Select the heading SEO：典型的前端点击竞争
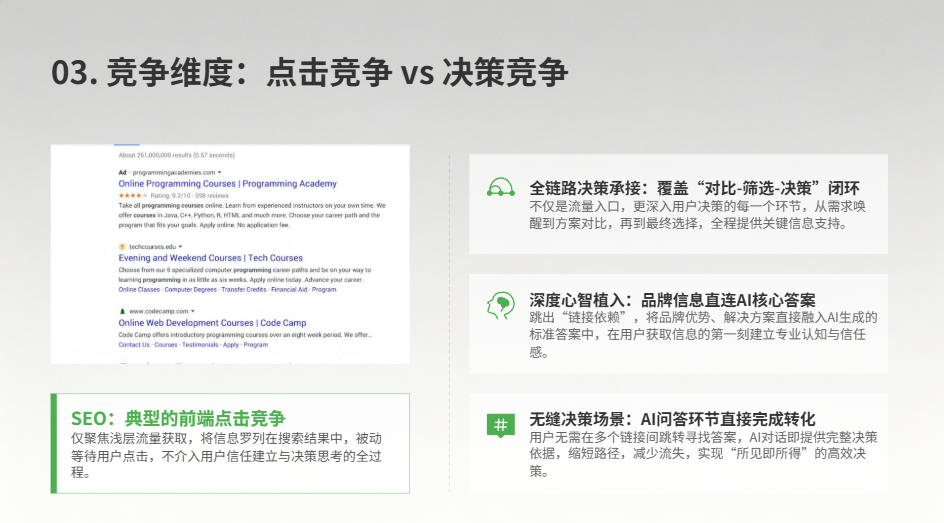This screenshot has width=944, height=523. click(178, 418)
